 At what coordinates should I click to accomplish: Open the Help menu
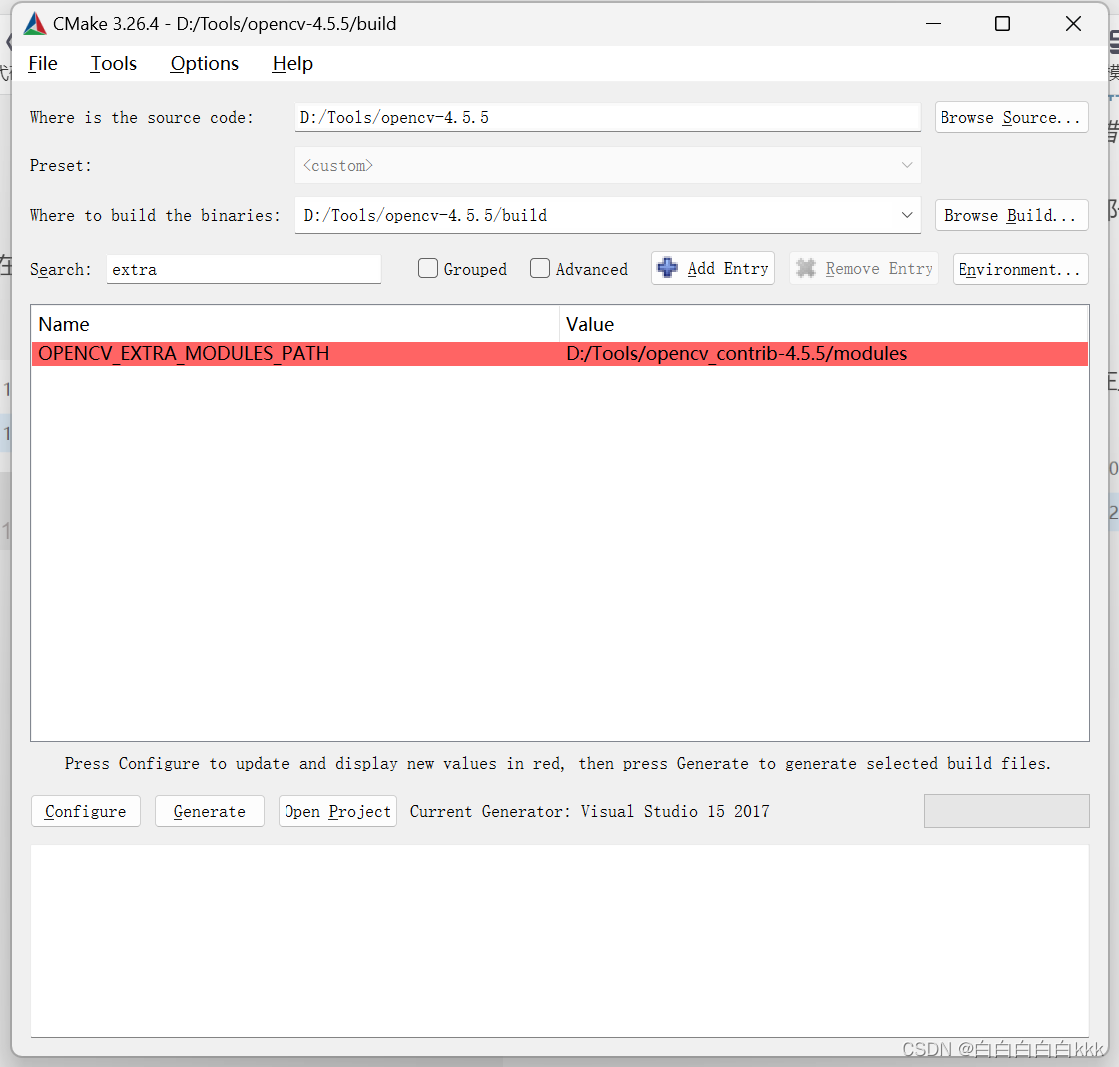[x=293, y=64]
